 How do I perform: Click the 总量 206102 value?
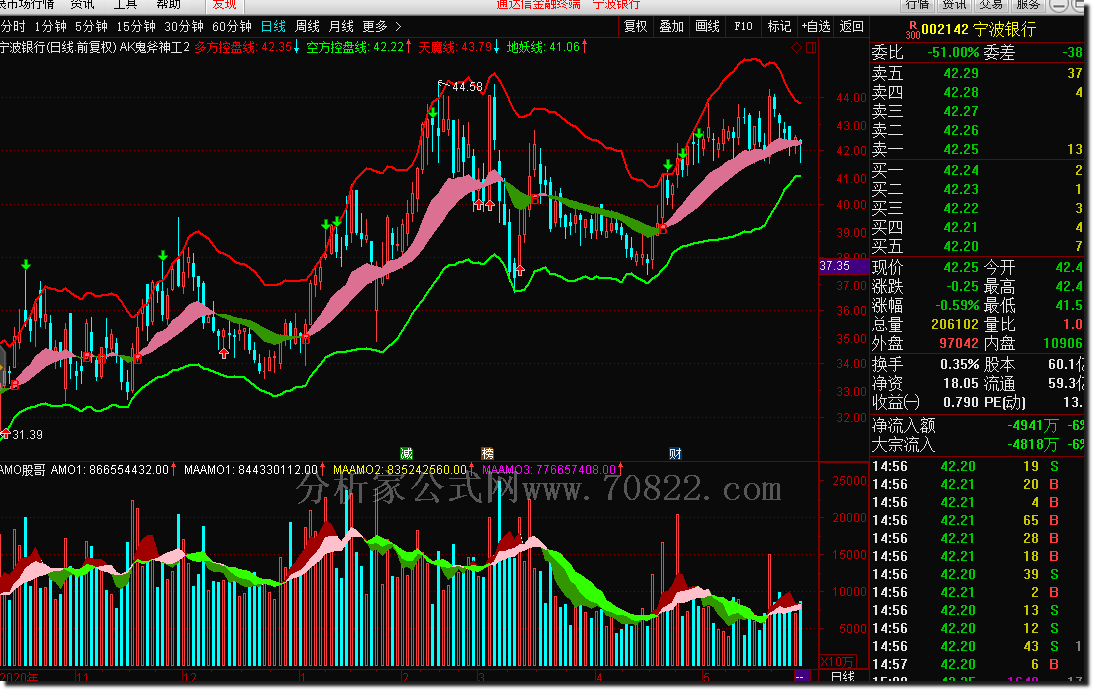(x=954, y=324)
